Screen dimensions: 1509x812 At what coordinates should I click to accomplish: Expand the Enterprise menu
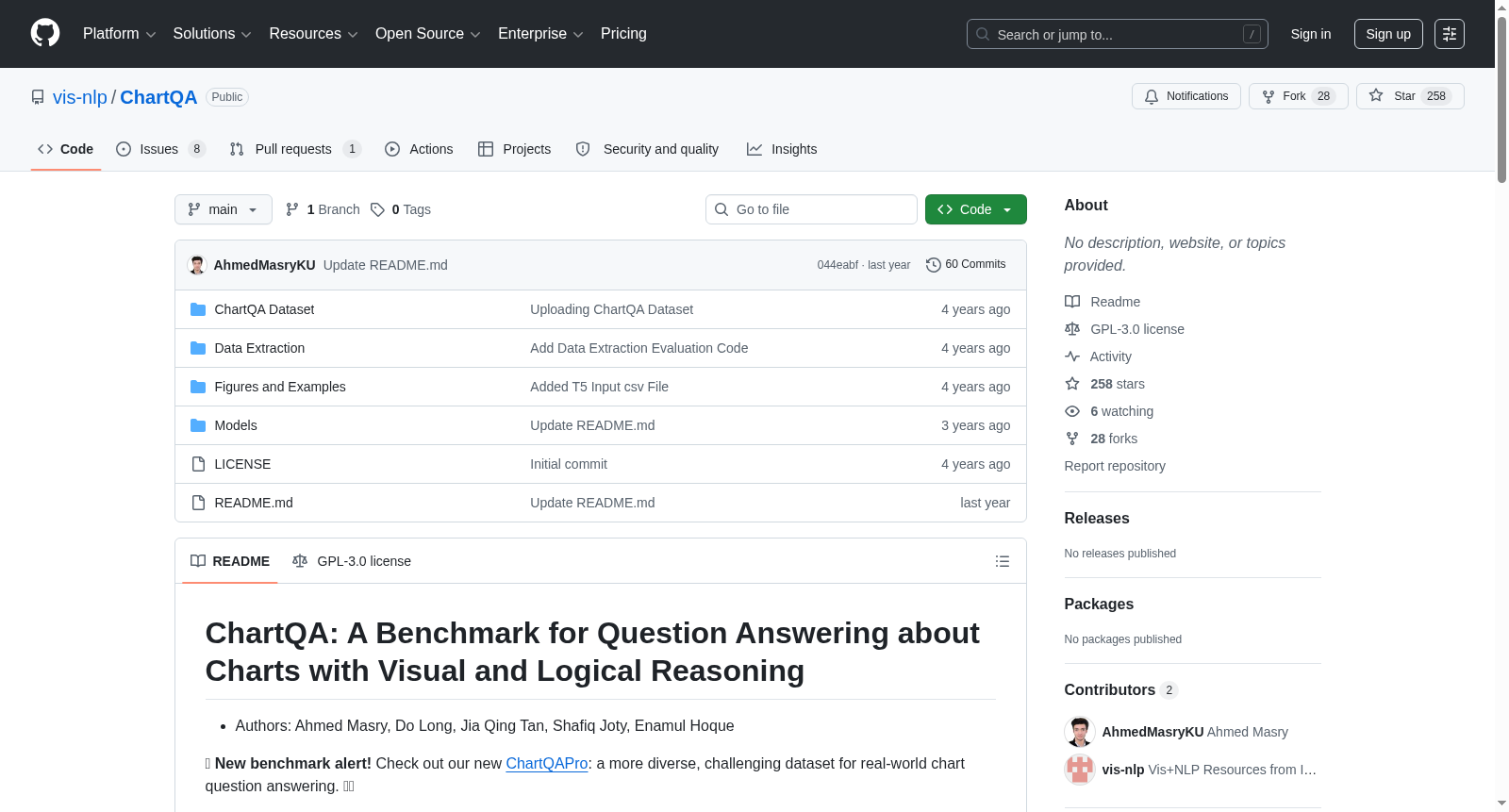(x=540, y=34)
